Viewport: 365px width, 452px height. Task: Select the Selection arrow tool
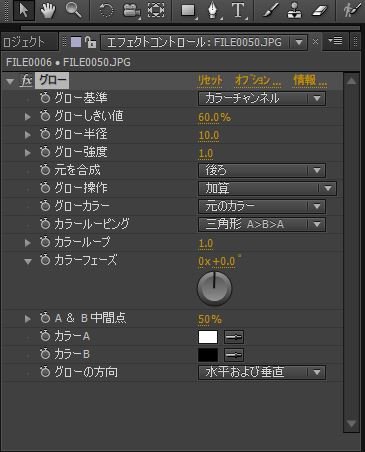[x=24, y=10]
